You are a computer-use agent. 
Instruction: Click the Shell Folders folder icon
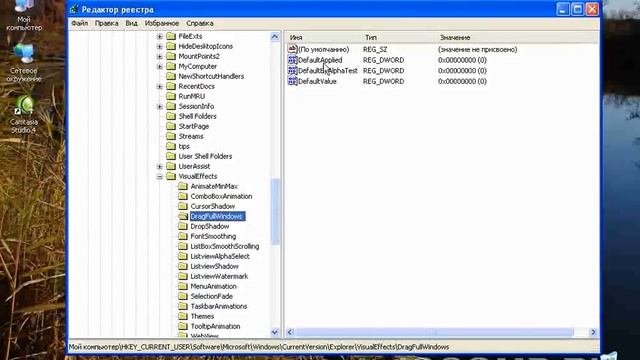pyautogui.click(x=171, y=116)
